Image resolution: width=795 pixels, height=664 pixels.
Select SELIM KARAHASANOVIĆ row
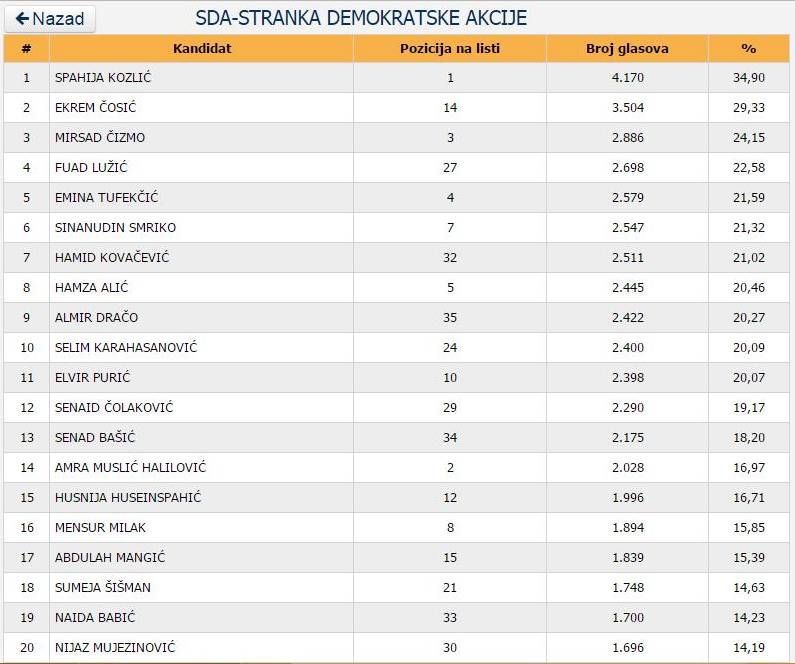tap(126, 347)
